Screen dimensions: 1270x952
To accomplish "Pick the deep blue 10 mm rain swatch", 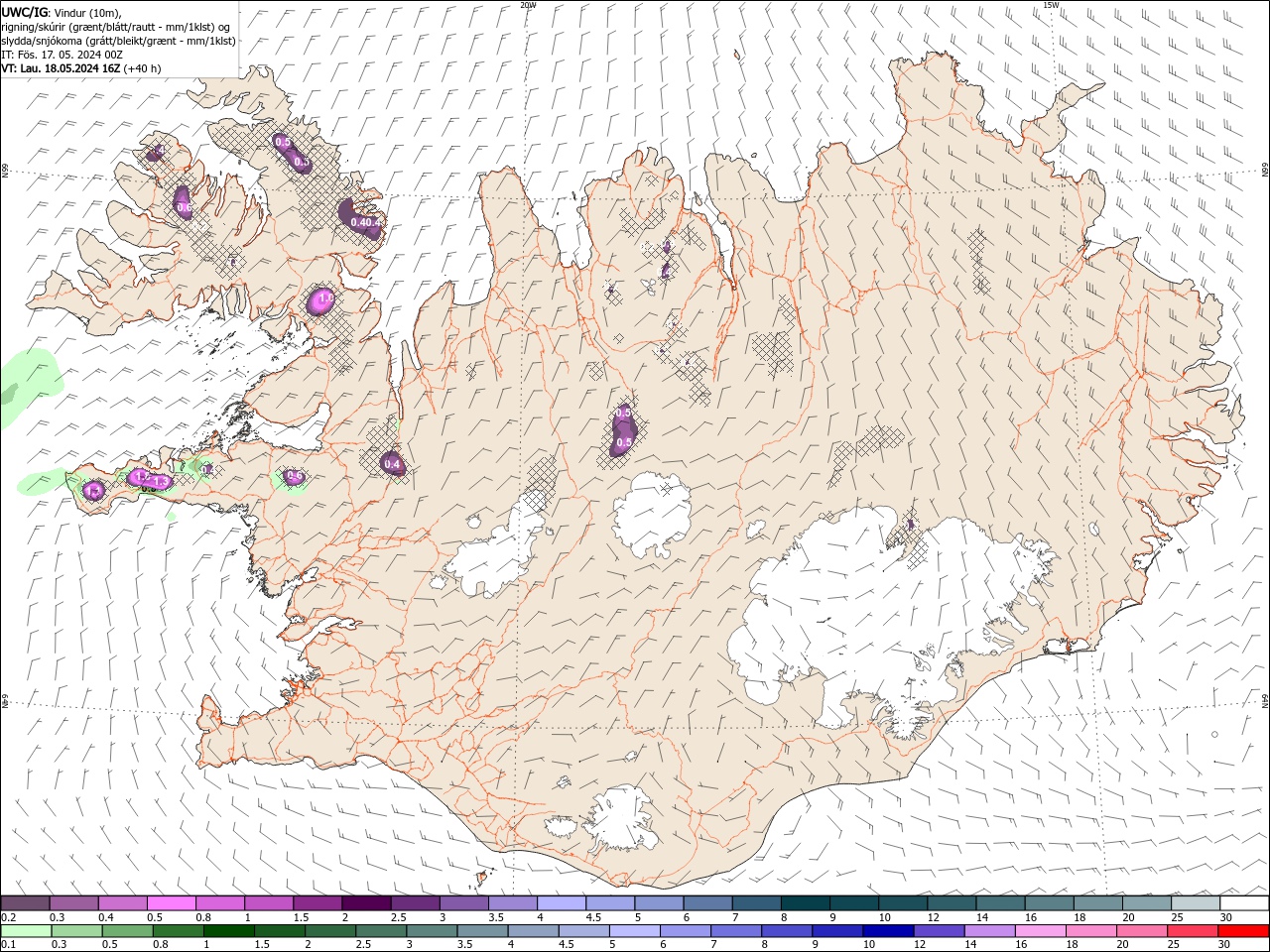I will point(889,931).
